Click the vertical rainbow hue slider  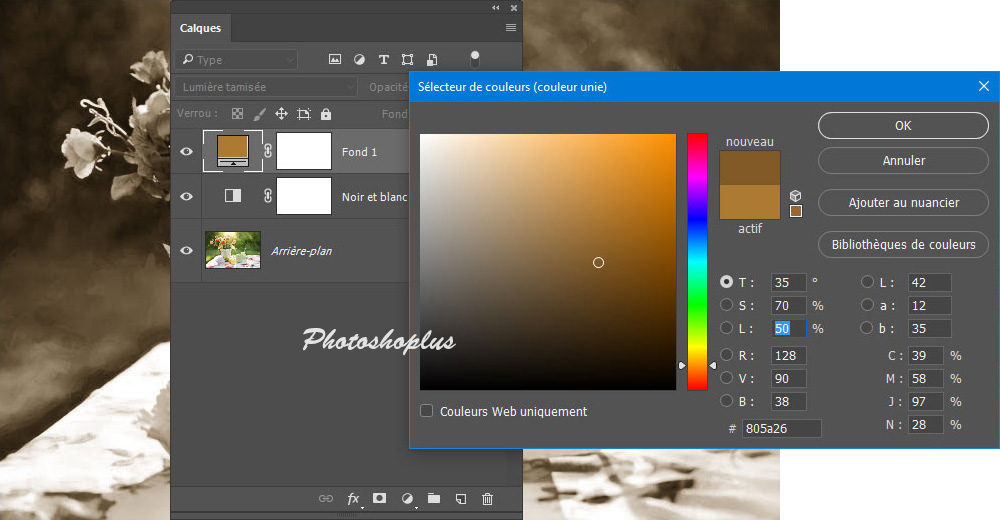697,260
